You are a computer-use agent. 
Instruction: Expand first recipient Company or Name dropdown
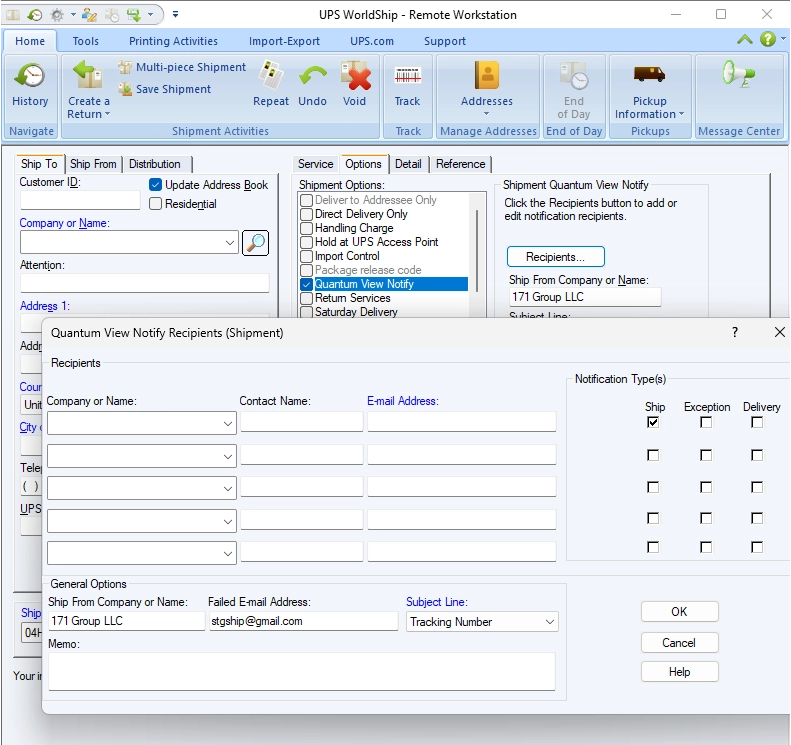[x=228, y=424]
